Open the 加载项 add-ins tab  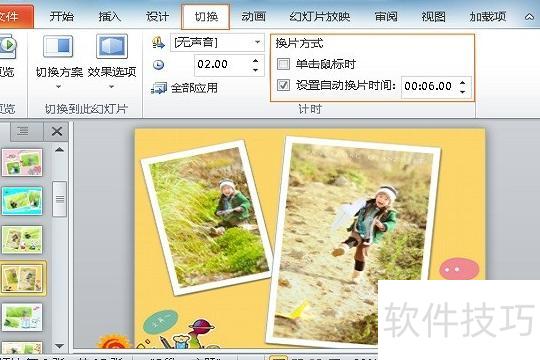pos(487,16)
